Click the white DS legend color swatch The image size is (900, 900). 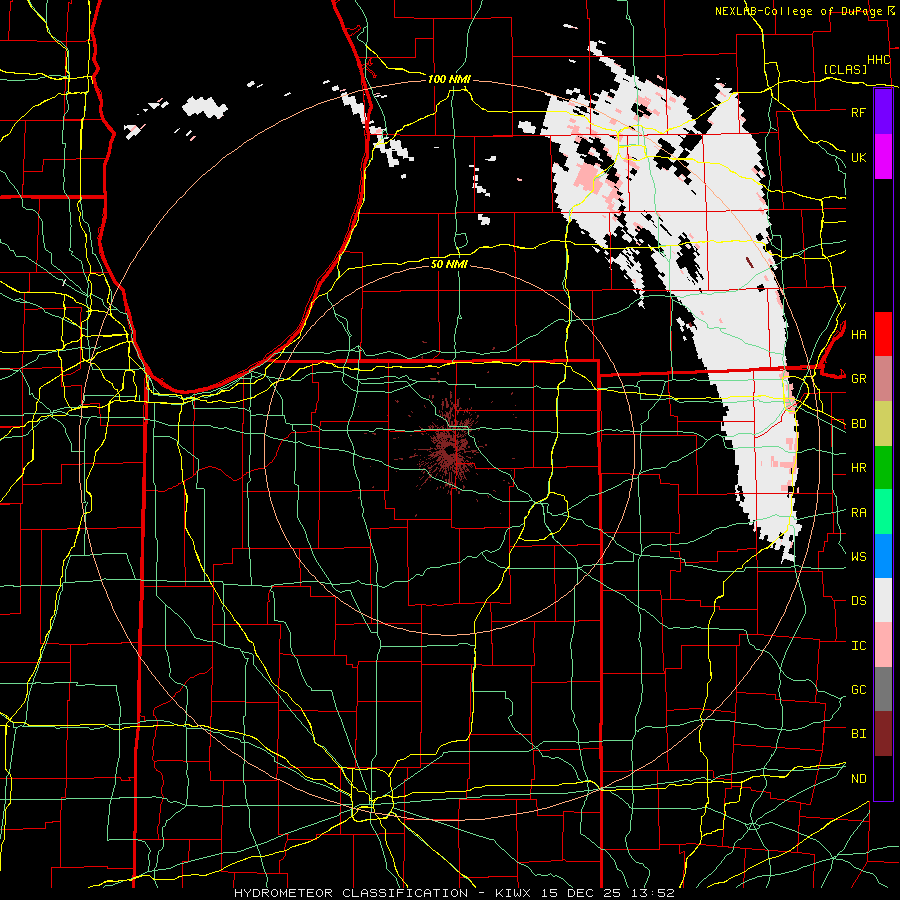(x=883, y=600)
